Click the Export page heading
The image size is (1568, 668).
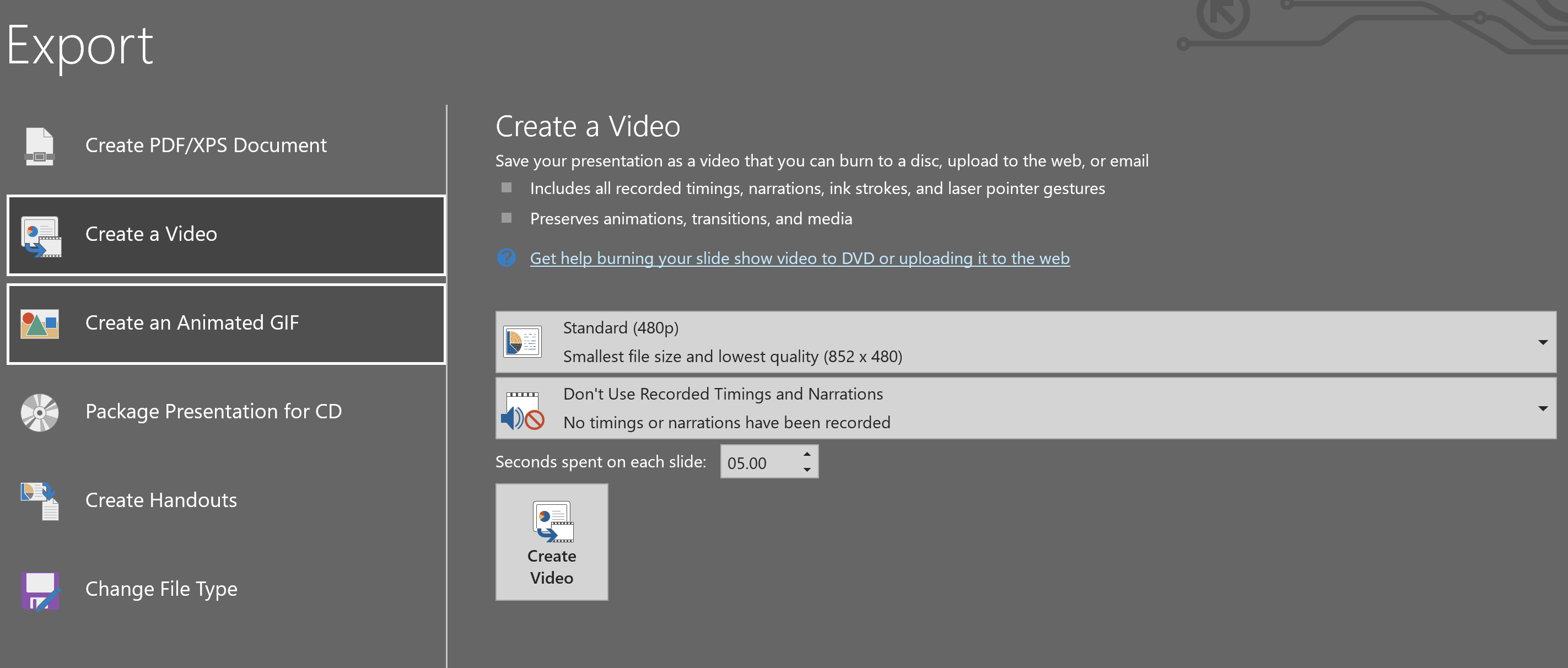[80, 46]
